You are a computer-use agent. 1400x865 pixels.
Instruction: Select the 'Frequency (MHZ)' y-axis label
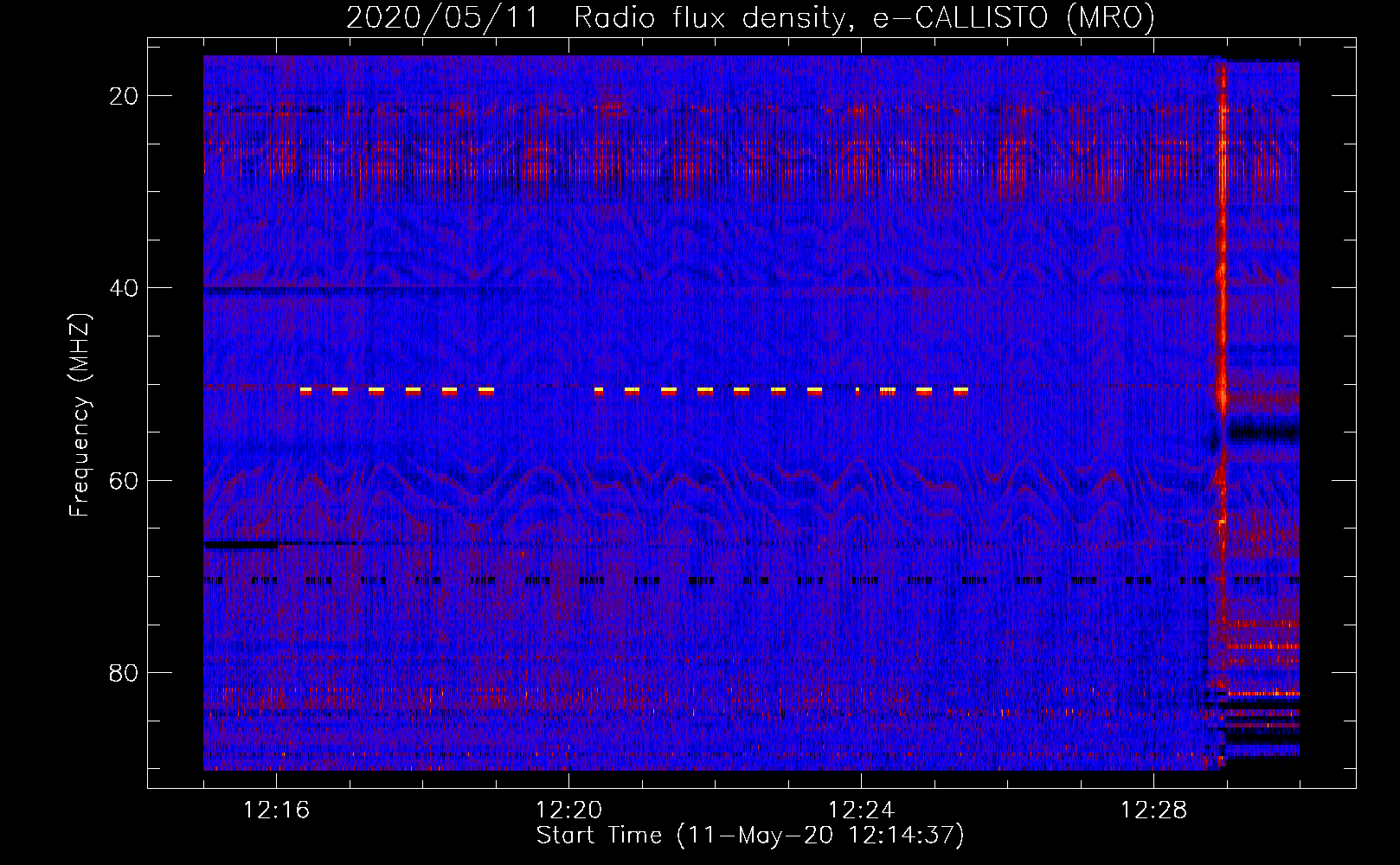[x=80, y=415]
